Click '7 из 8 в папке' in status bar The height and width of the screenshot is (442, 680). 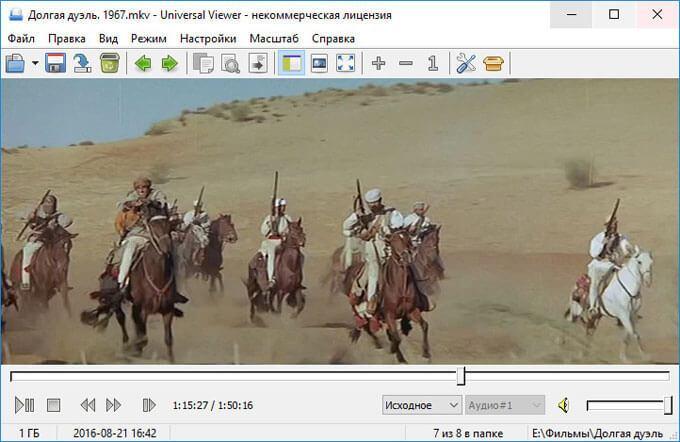[x=468, y=433]
